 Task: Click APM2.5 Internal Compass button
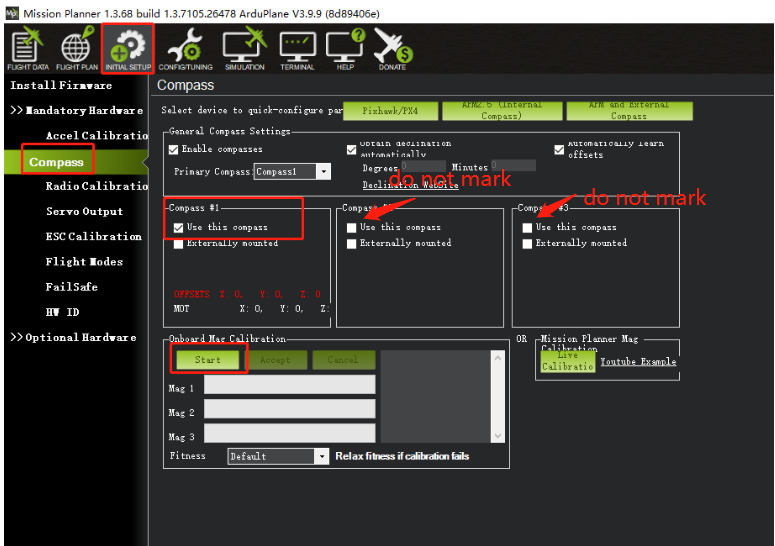502,111
